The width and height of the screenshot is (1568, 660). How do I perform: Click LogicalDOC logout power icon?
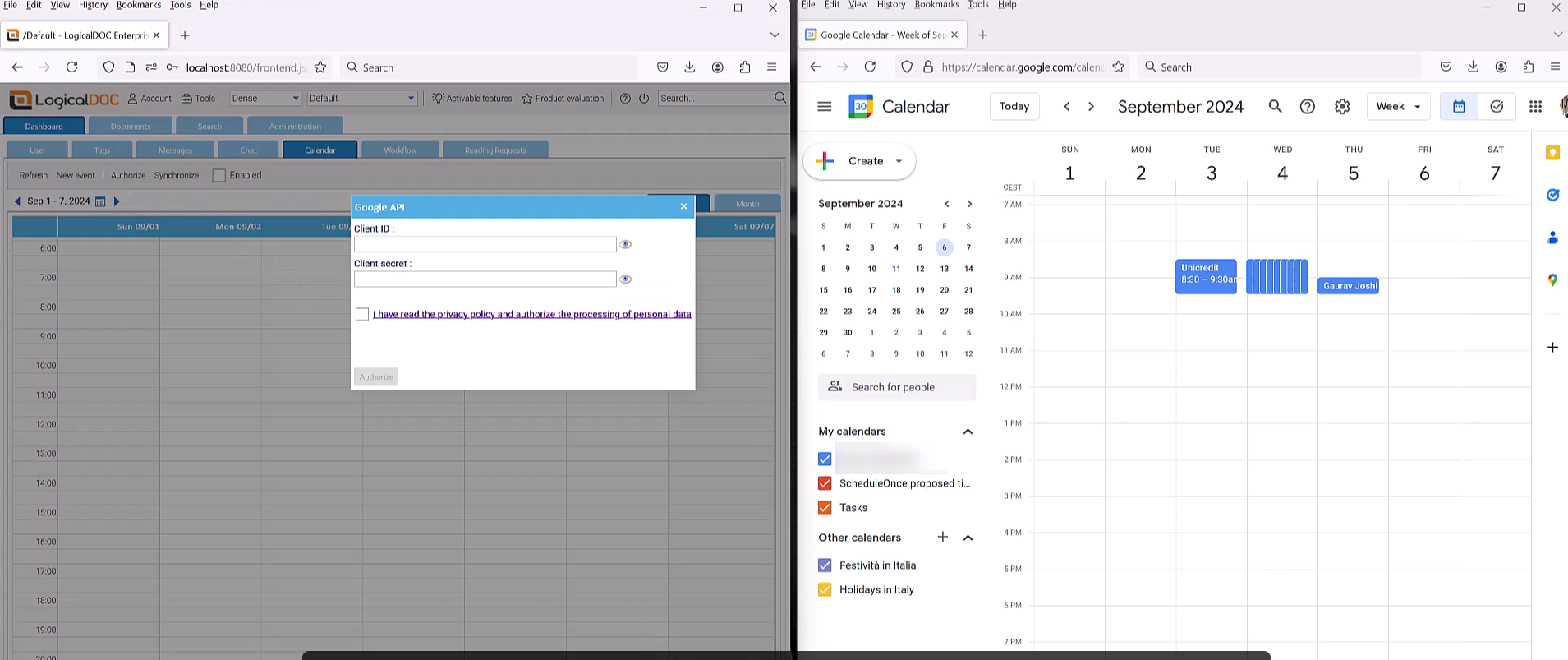click(644, 98)
